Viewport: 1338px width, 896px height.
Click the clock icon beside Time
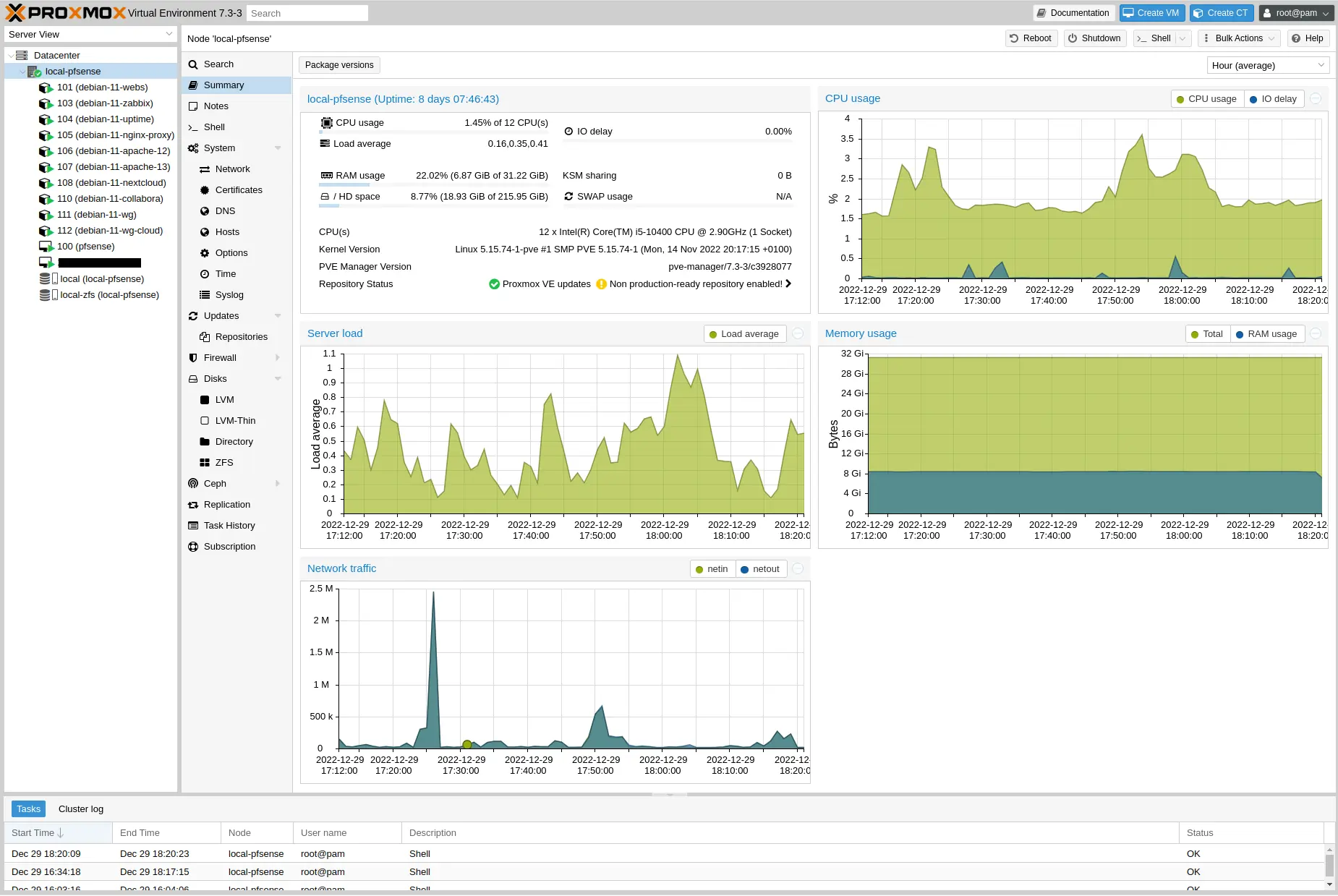coord(205,274)
